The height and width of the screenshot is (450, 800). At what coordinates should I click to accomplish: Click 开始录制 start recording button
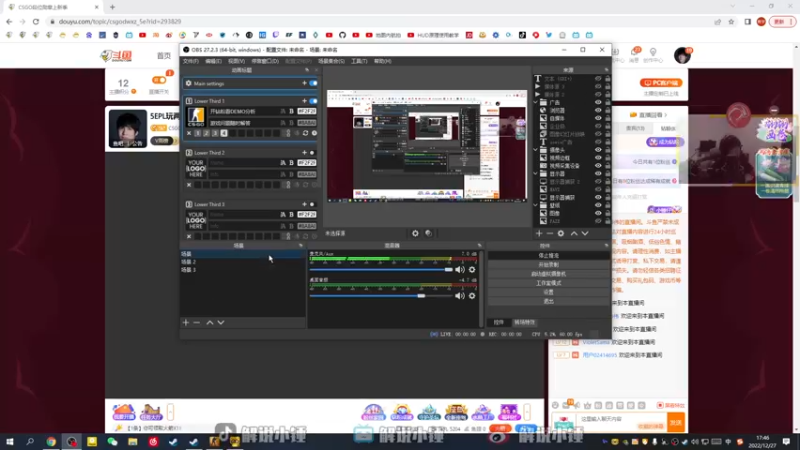click(x=548, y=265)
